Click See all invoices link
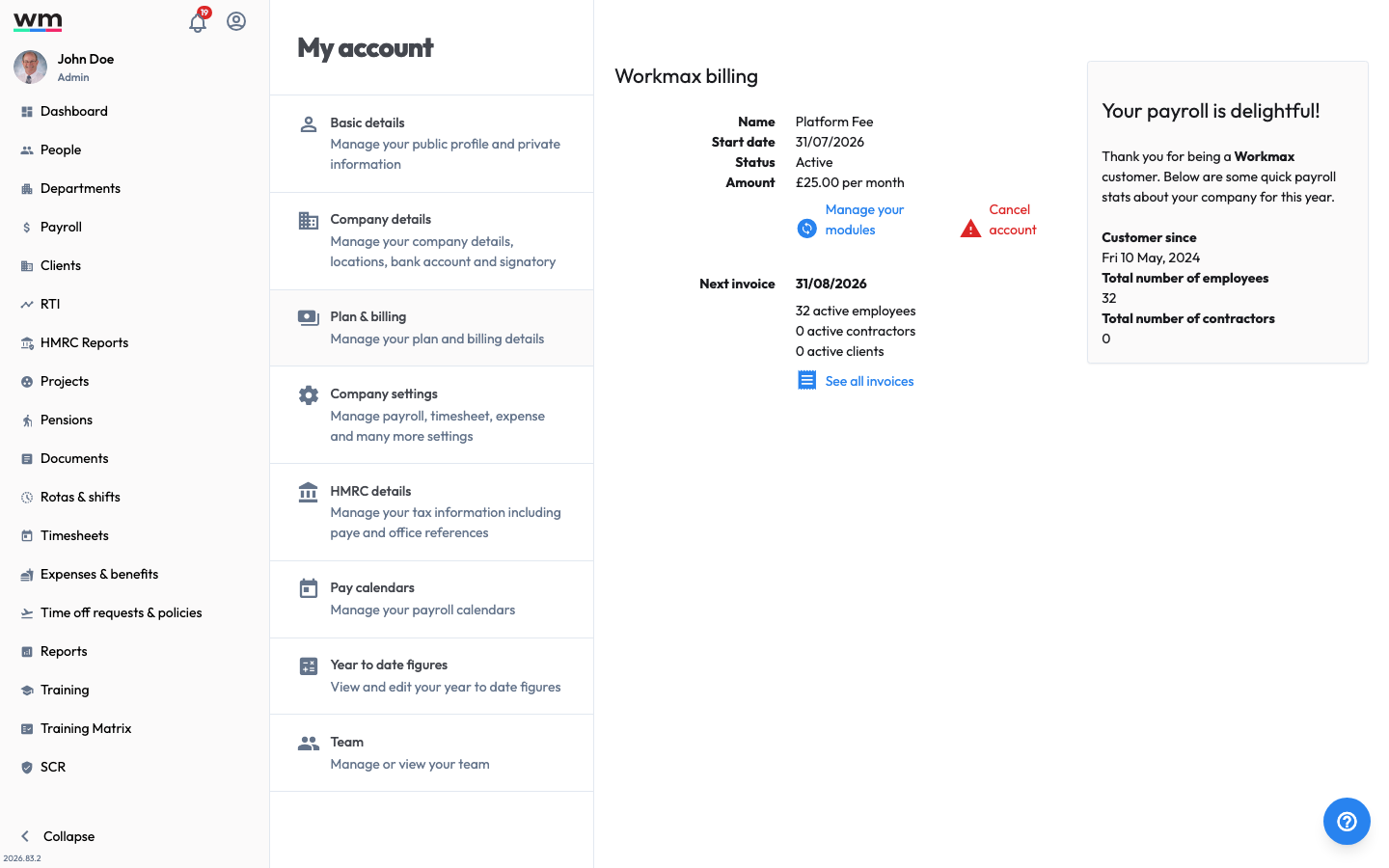The image size is (1389, 868). (869, 382)
